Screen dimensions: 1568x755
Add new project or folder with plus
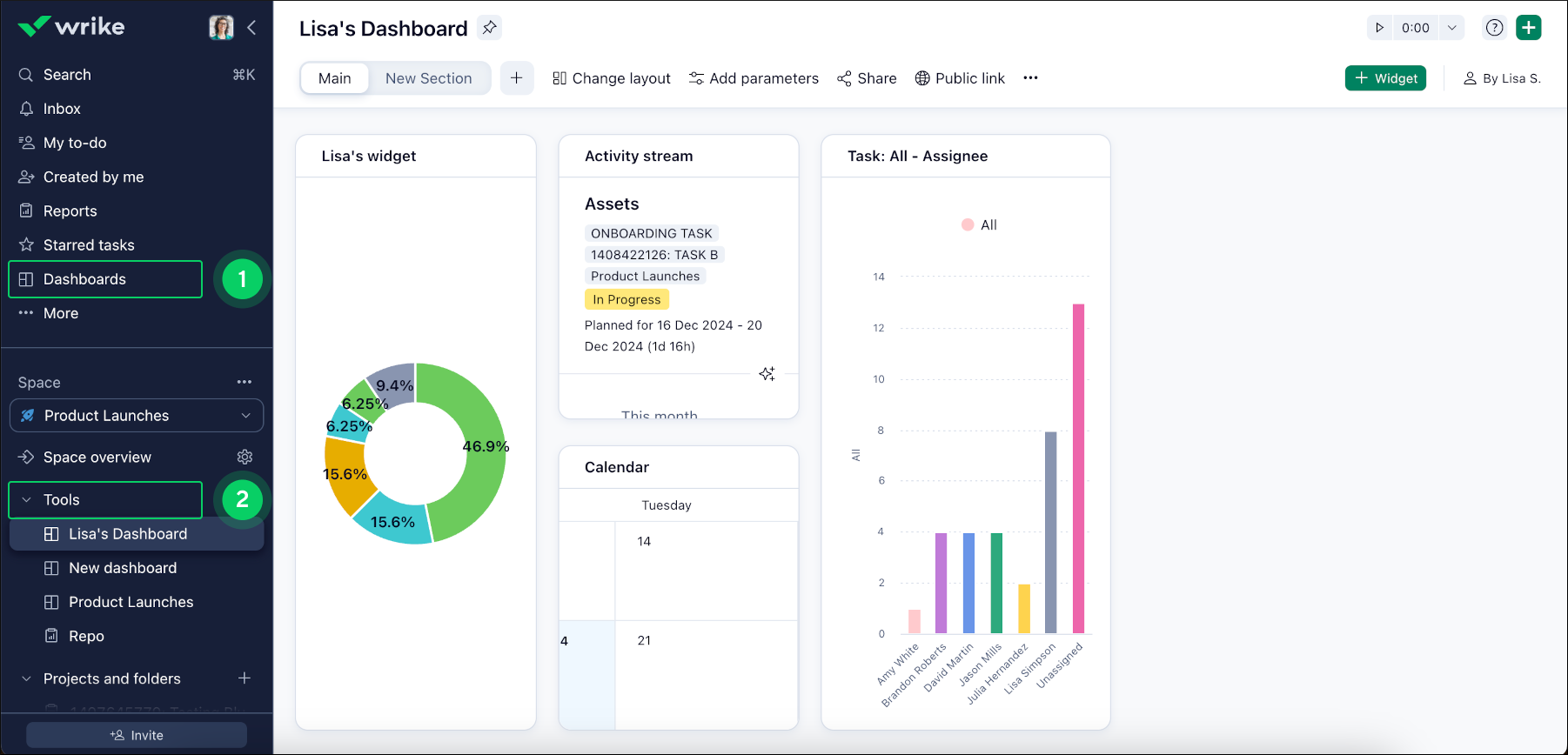[x=245, y=678]
